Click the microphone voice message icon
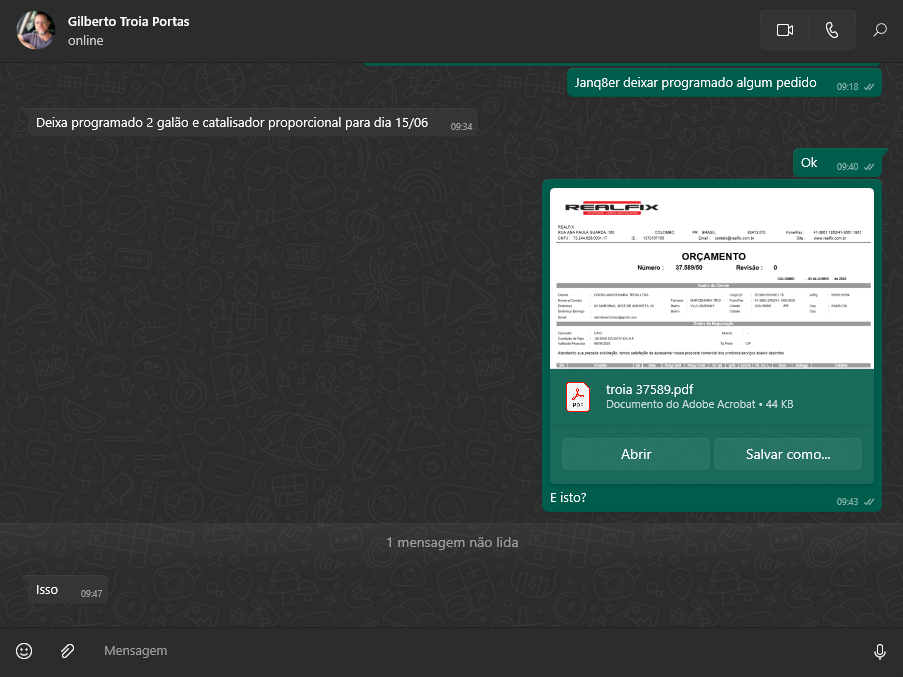 (880, 651)
